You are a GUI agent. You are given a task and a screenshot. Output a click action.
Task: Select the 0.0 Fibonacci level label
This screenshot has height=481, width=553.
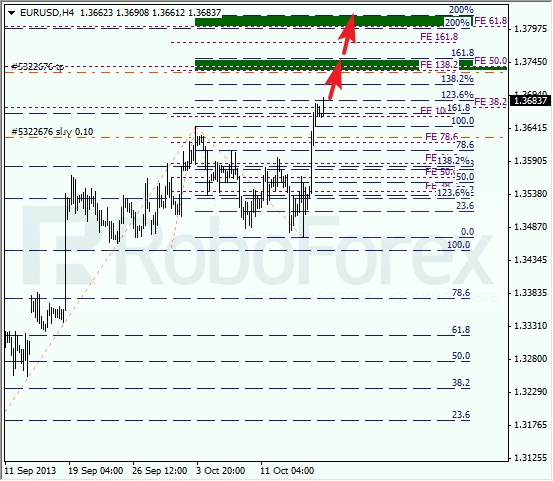467,232
